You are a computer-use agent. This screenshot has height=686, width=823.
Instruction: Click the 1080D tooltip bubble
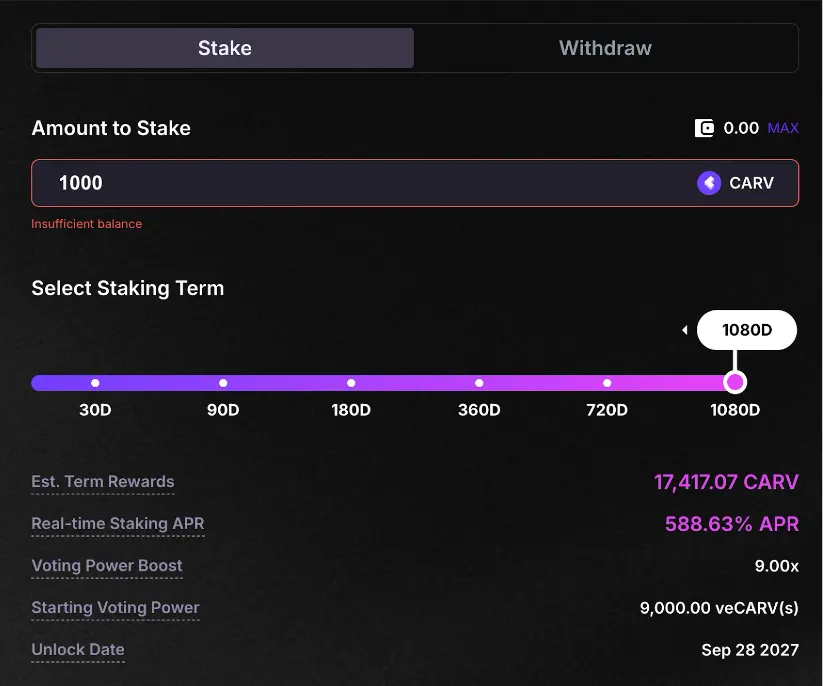[747, 330]
